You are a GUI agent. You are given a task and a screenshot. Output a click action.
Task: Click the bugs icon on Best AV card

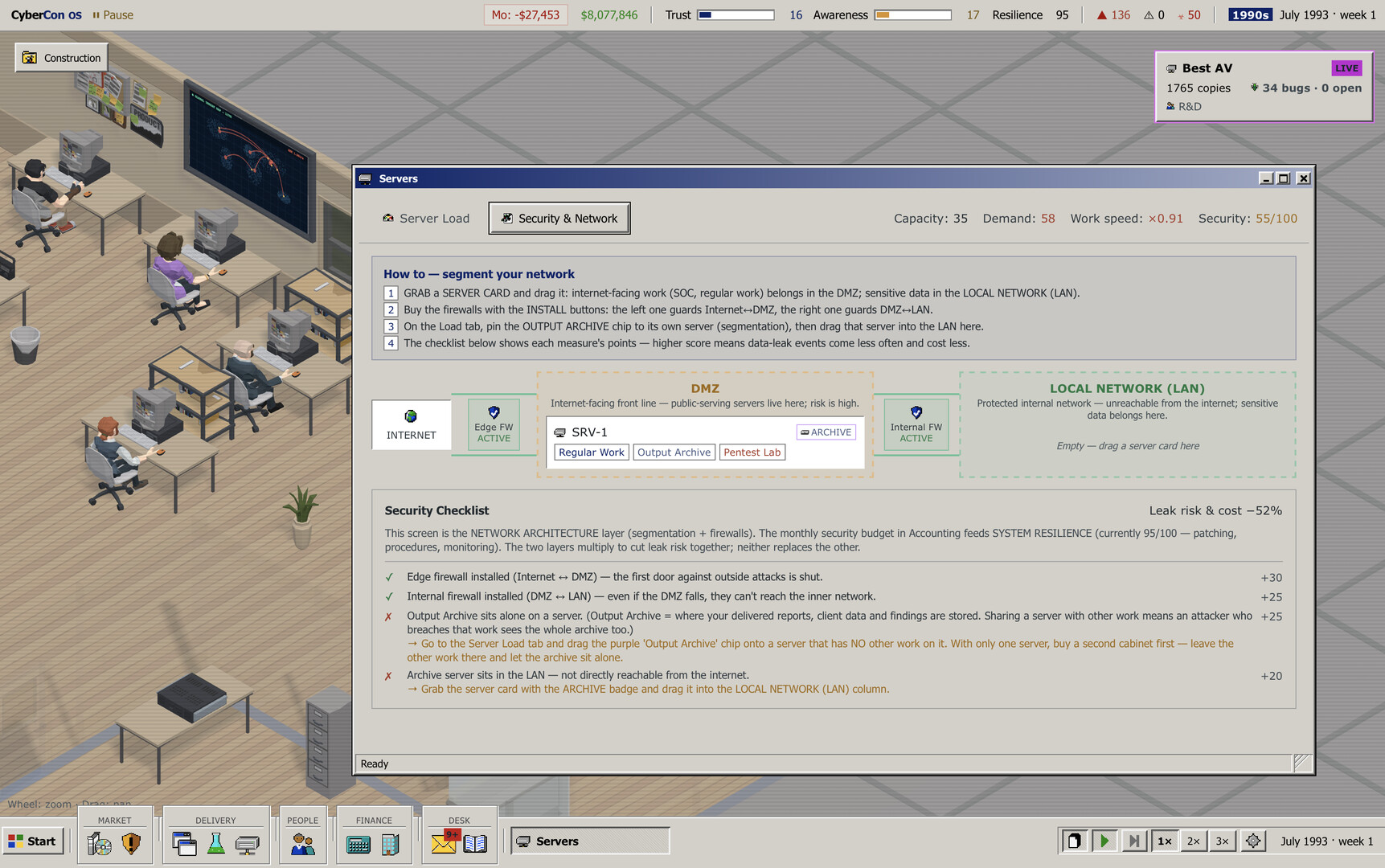click(x=1254, y=88)
